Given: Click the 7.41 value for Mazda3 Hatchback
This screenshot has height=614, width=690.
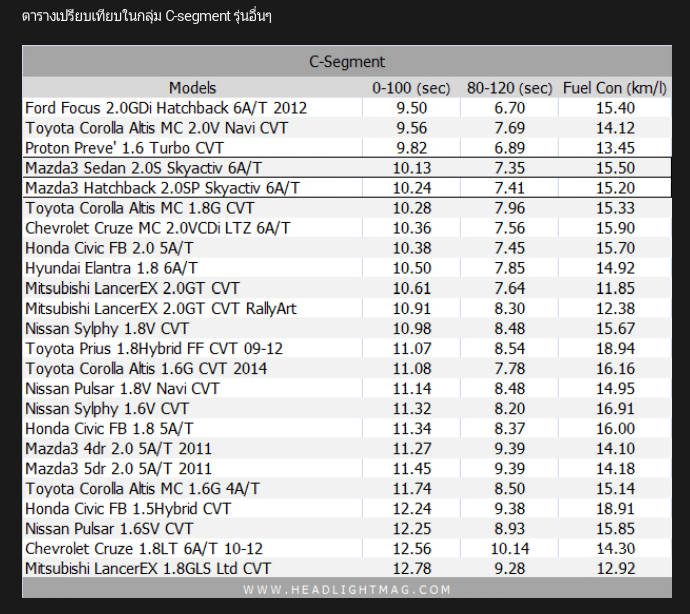Looking at the screenshot, I should coord(510,188).
